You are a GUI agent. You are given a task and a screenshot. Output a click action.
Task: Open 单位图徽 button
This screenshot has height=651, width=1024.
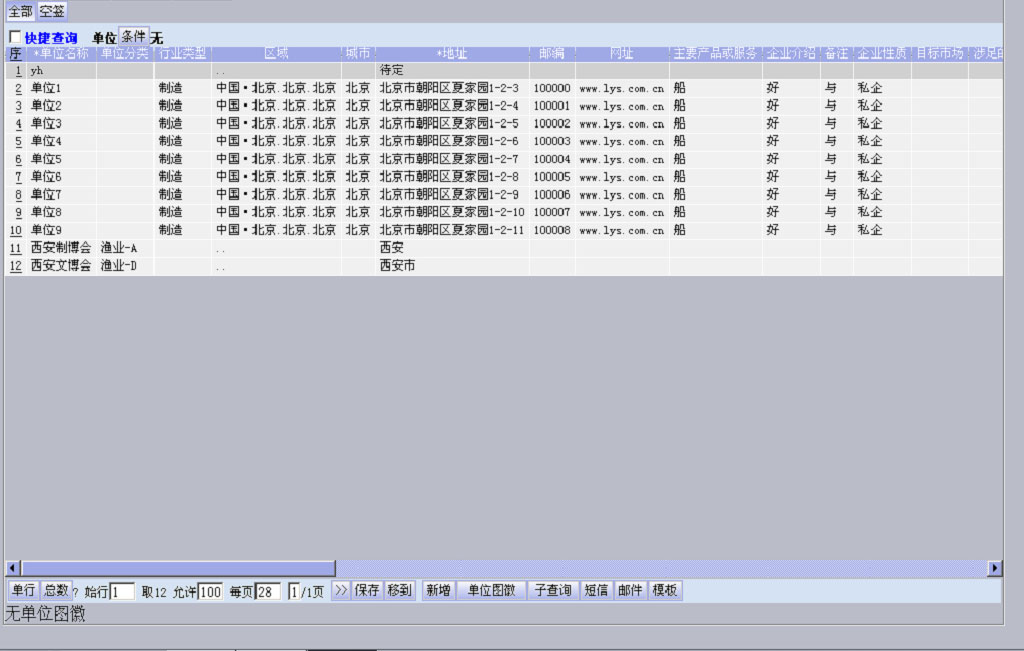tap(491, 591)
